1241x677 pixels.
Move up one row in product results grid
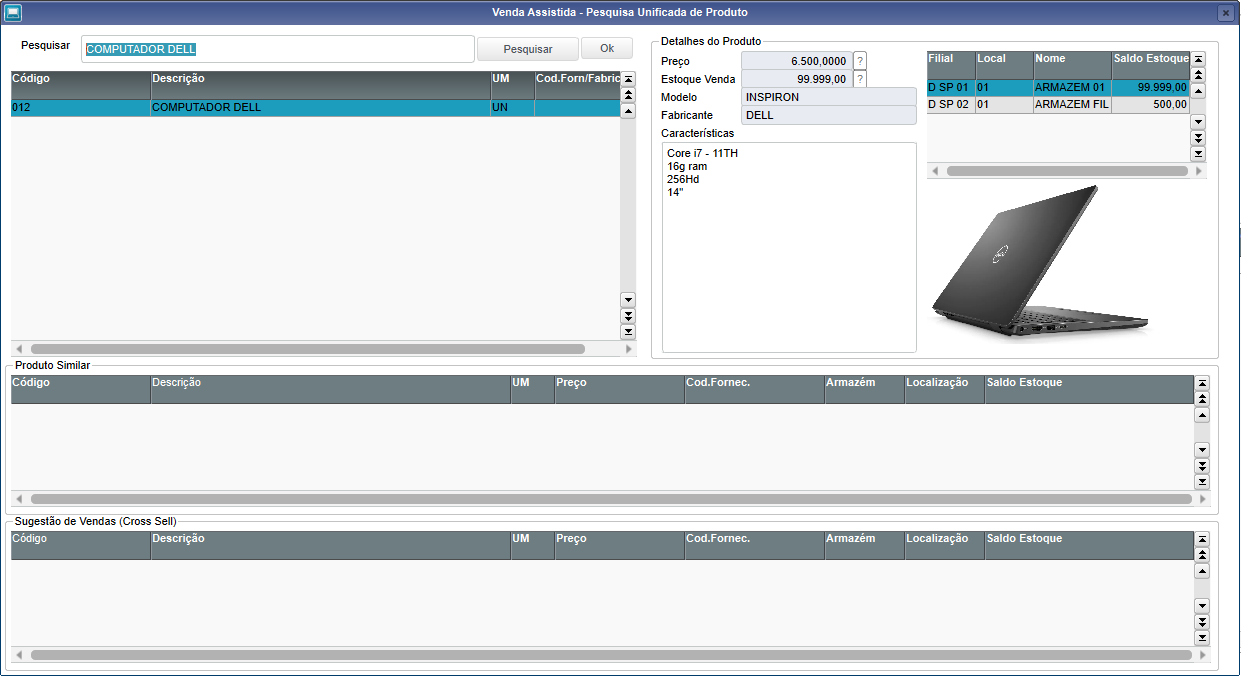click(628, 111)
